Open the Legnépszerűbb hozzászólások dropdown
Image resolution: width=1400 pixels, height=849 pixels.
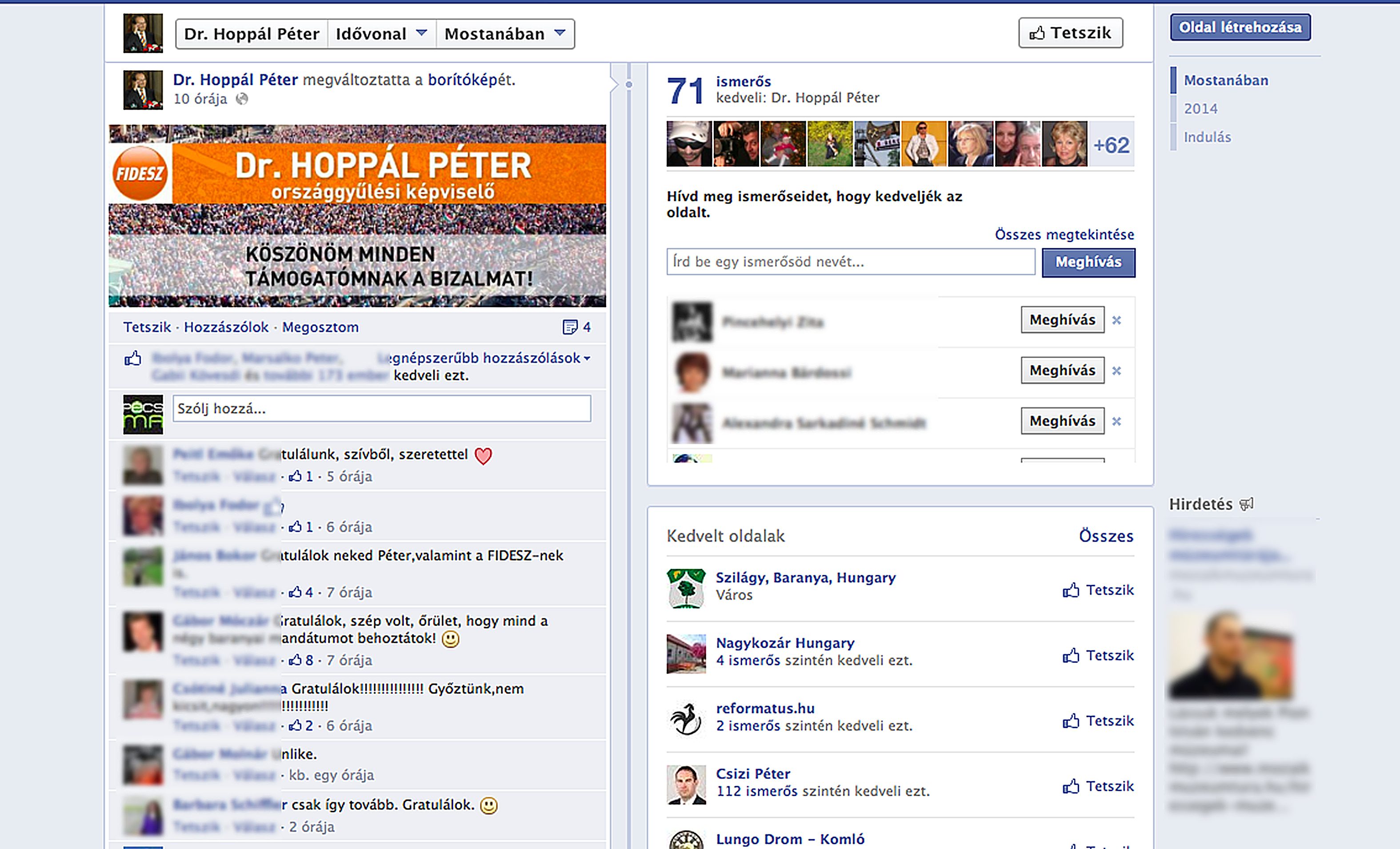click(x=484, y=358)
